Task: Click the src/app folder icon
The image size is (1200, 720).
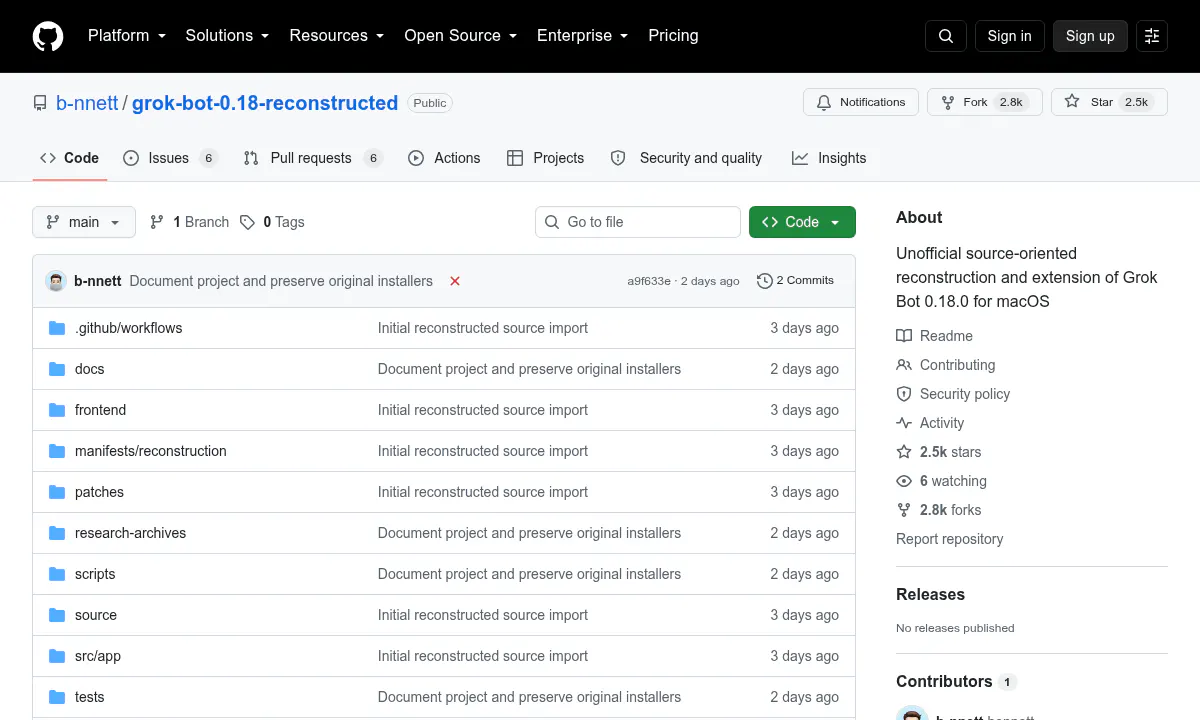Action: [x=57, y=656]
